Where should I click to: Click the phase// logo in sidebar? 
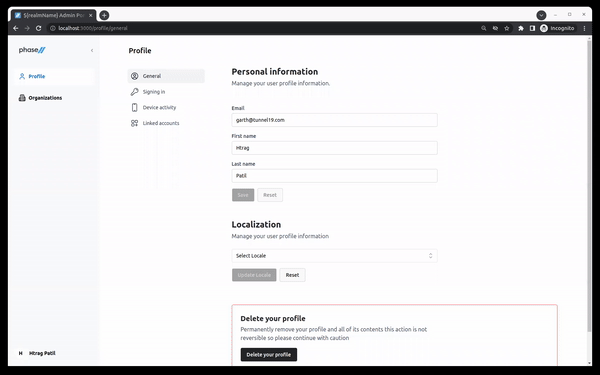tap(32, 50)
